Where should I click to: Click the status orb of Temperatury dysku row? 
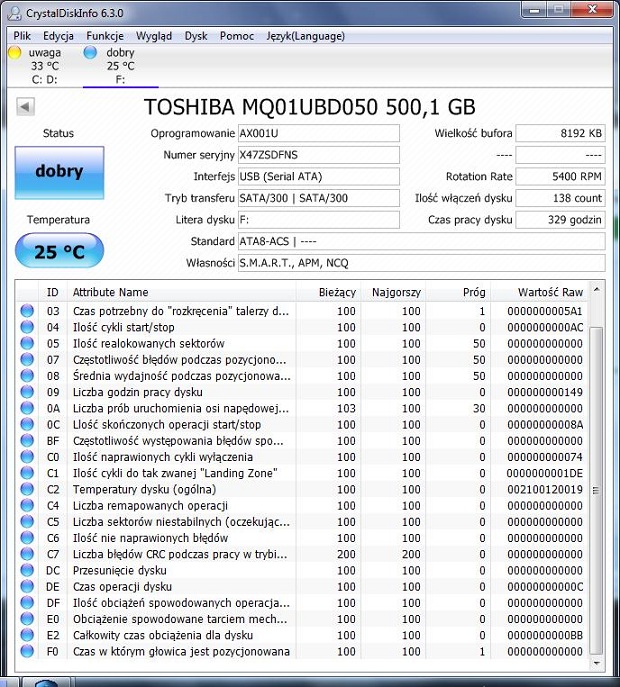tap(27, 489)
